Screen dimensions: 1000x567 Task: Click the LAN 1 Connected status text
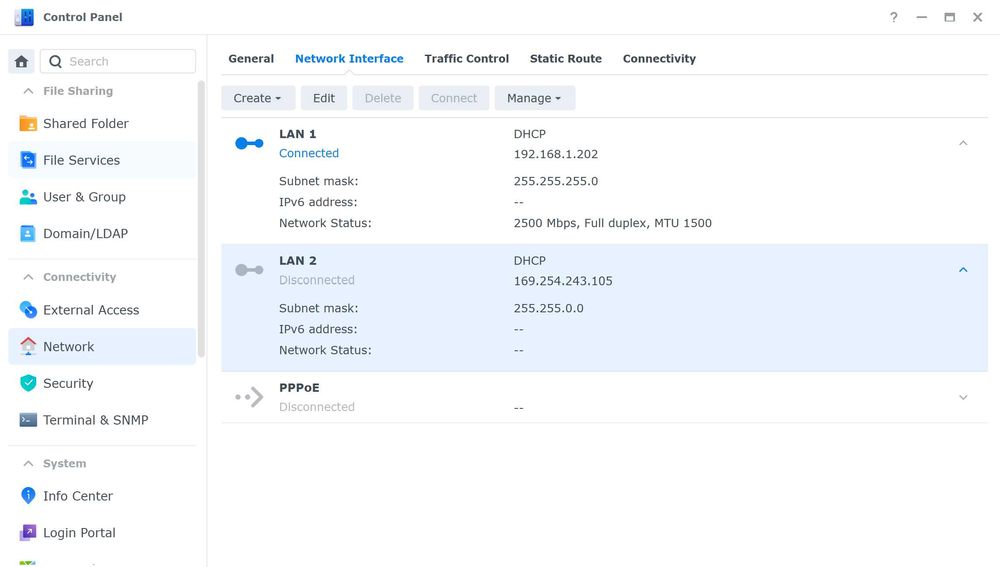point(309,153)
